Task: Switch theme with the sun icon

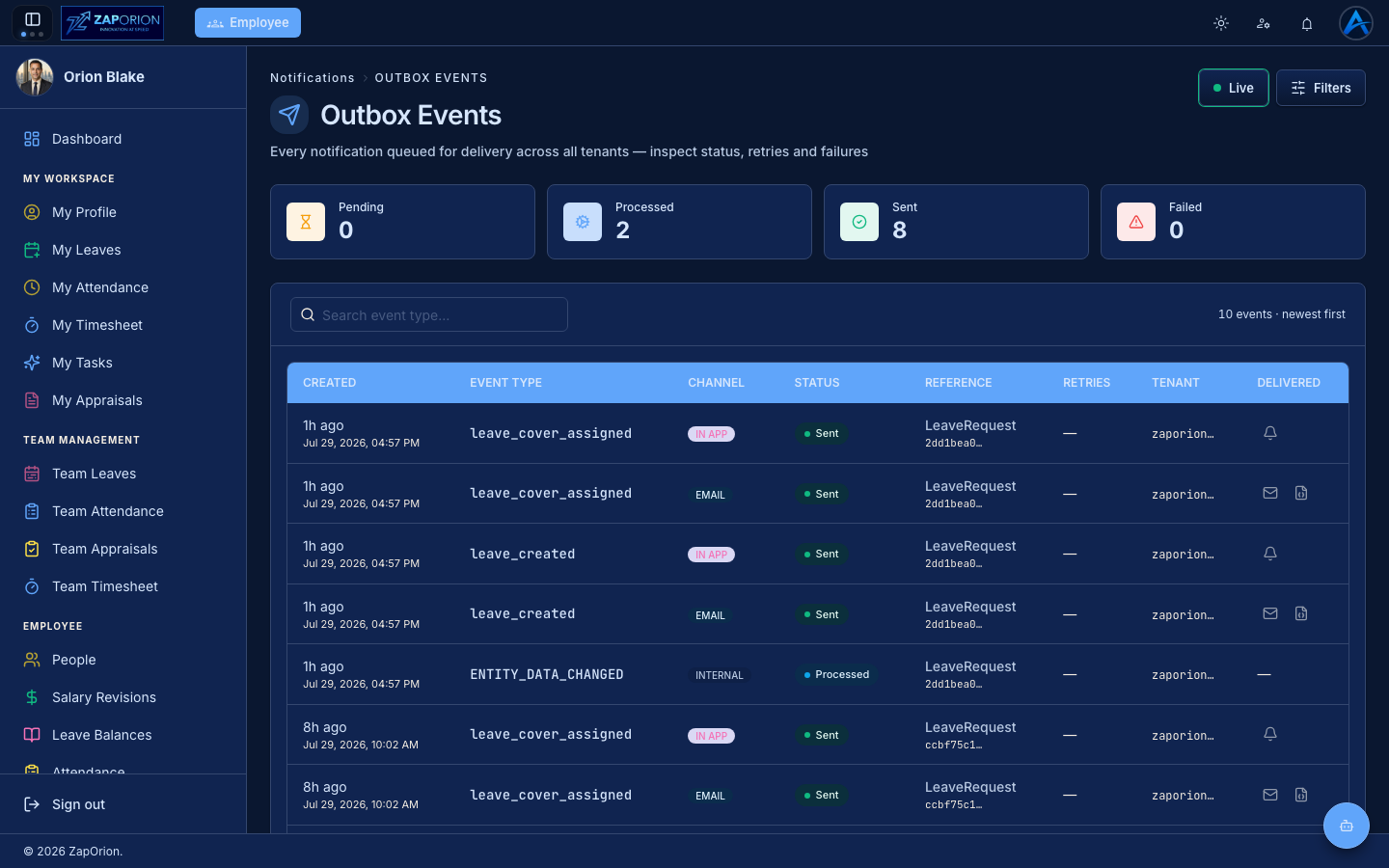Action: 1221,23
